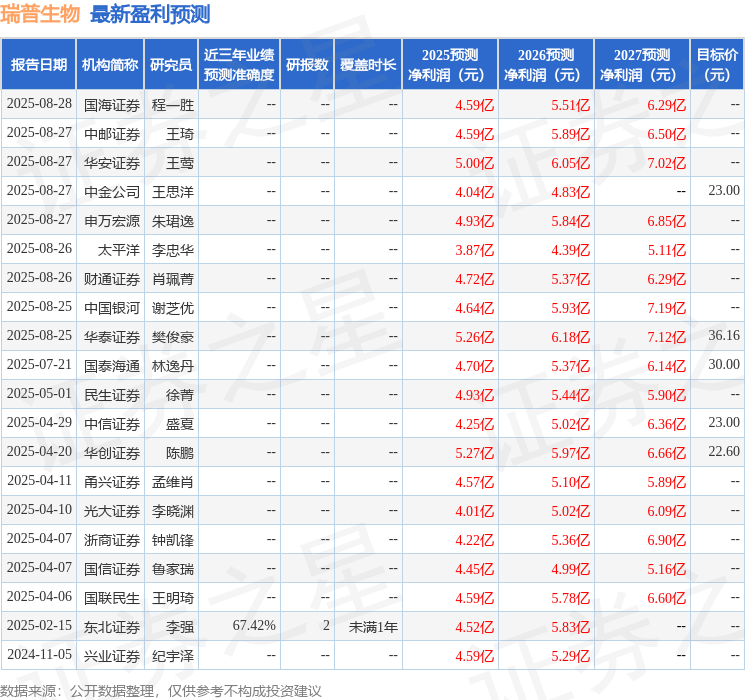The image size is (745, 700).
Task: Click the 研报数 column header
Action: 307,65
